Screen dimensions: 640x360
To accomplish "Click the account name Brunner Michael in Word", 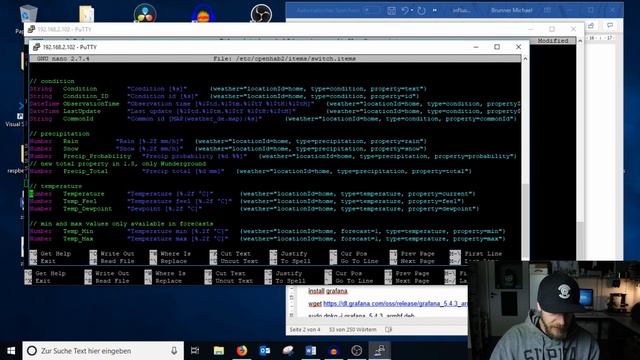I will 511,10.
